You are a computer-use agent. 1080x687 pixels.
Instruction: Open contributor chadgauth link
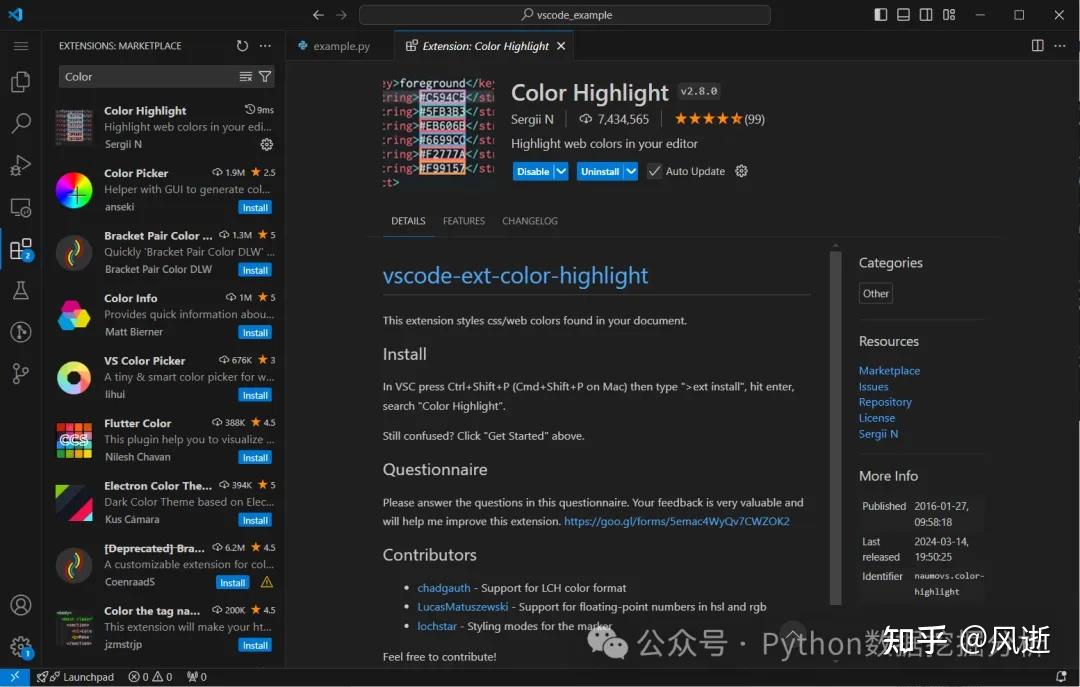tap(444, 588)
